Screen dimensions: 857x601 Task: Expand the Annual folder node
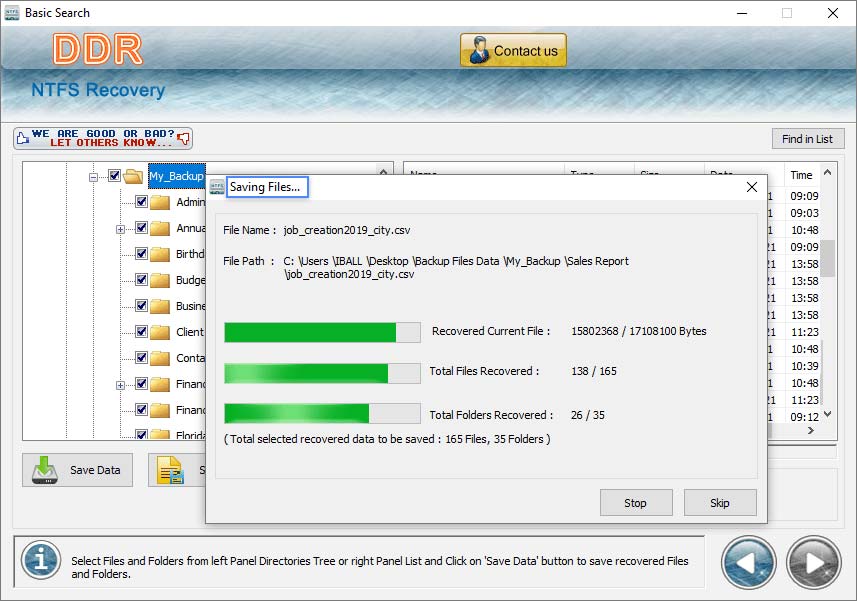pos(120,229)
